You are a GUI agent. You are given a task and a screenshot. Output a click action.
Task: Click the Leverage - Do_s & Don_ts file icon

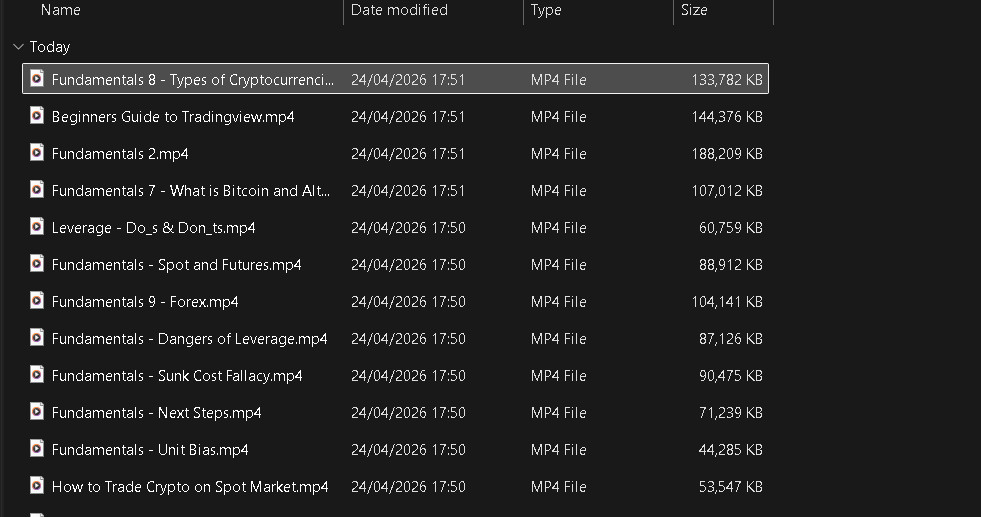(x=37, y=227)
